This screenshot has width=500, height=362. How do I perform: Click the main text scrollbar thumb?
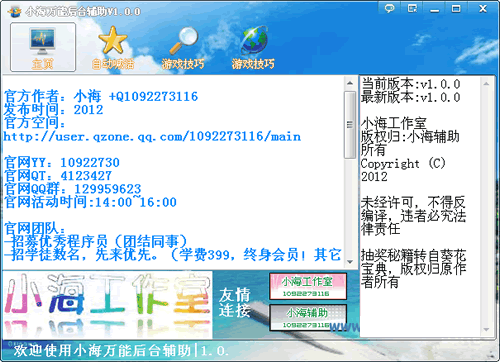click(350, 125)
